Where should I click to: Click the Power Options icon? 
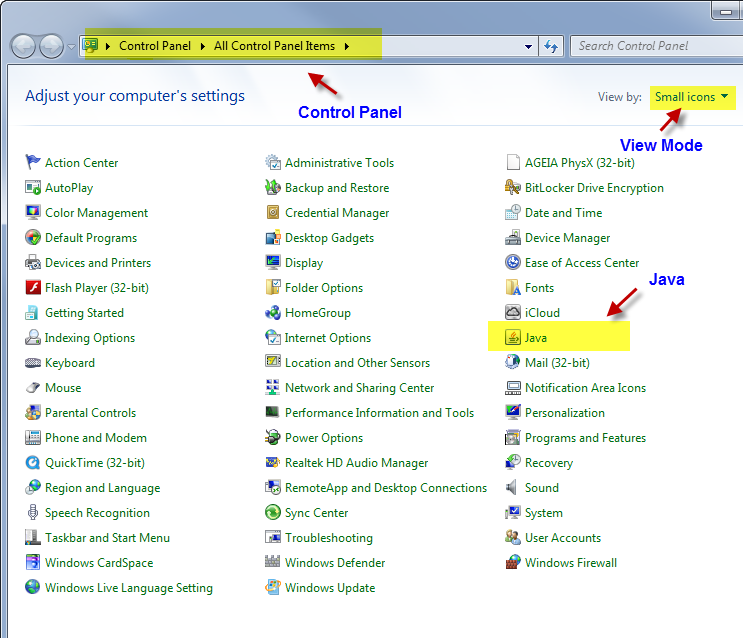pyautogui.click(x=272, y=437)
